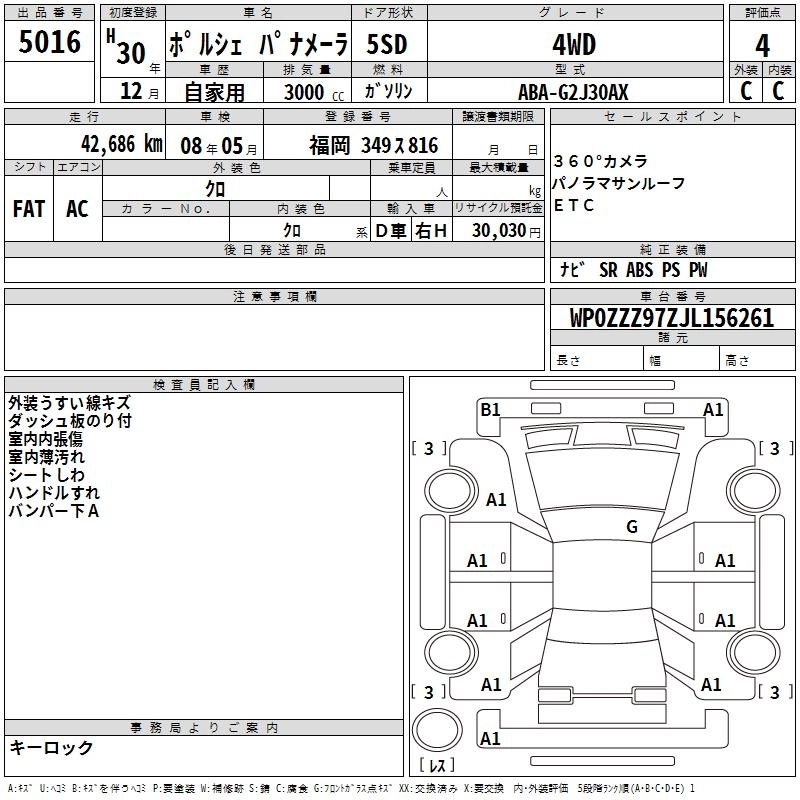800x800 pixels.
Task: Click the 高さ dimension field
Action: (x=758, y=358)
